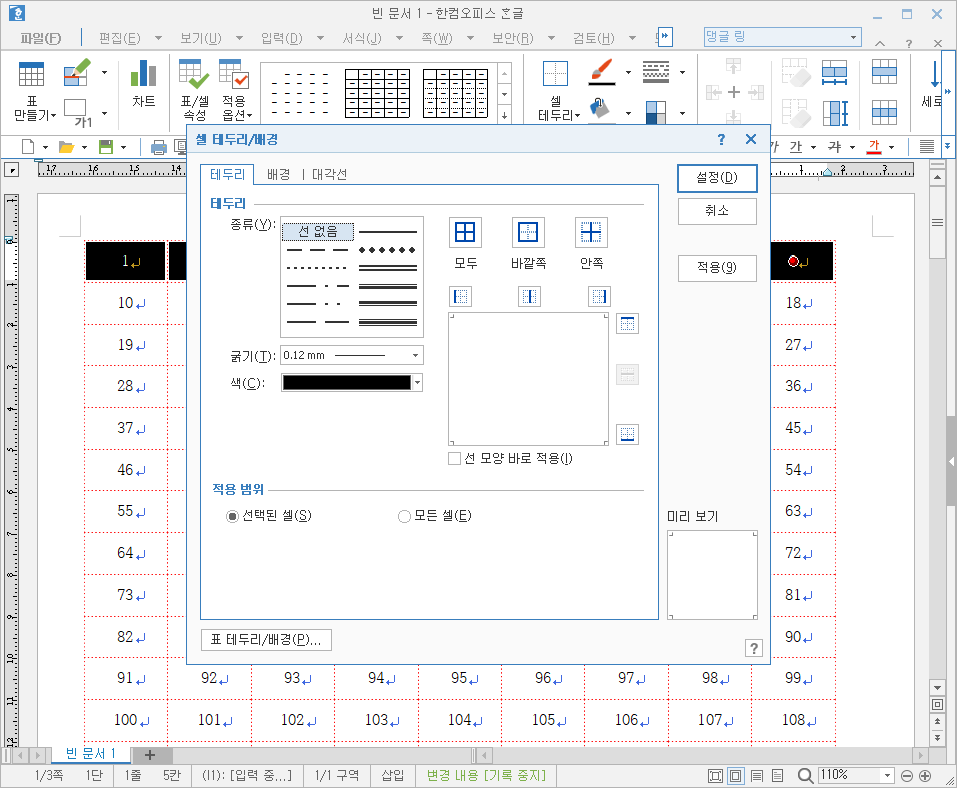Screen dimensions: 957x788
Task: Click the bottom-right help icon in dialog
Action: coord(754,648)
